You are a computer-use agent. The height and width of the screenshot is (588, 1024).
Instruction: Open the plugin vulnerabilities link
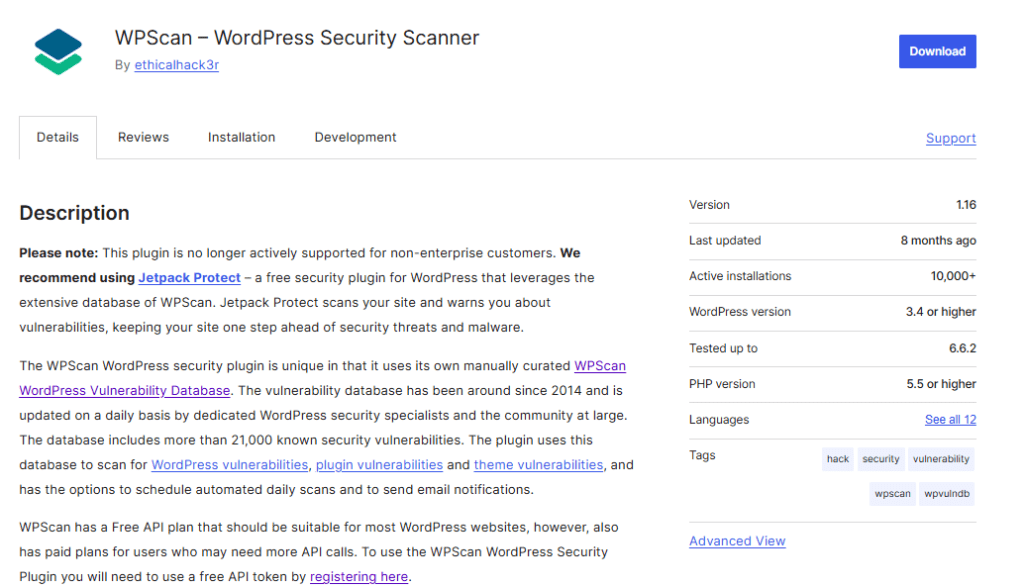(x=379, y=465)
